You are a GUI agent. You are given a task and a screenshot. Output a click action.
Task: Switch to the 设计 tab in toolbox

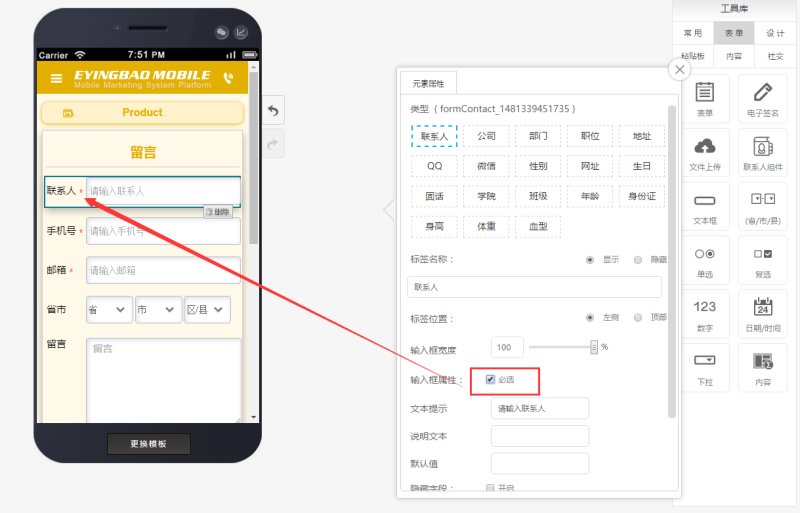(x=774, y=33)
